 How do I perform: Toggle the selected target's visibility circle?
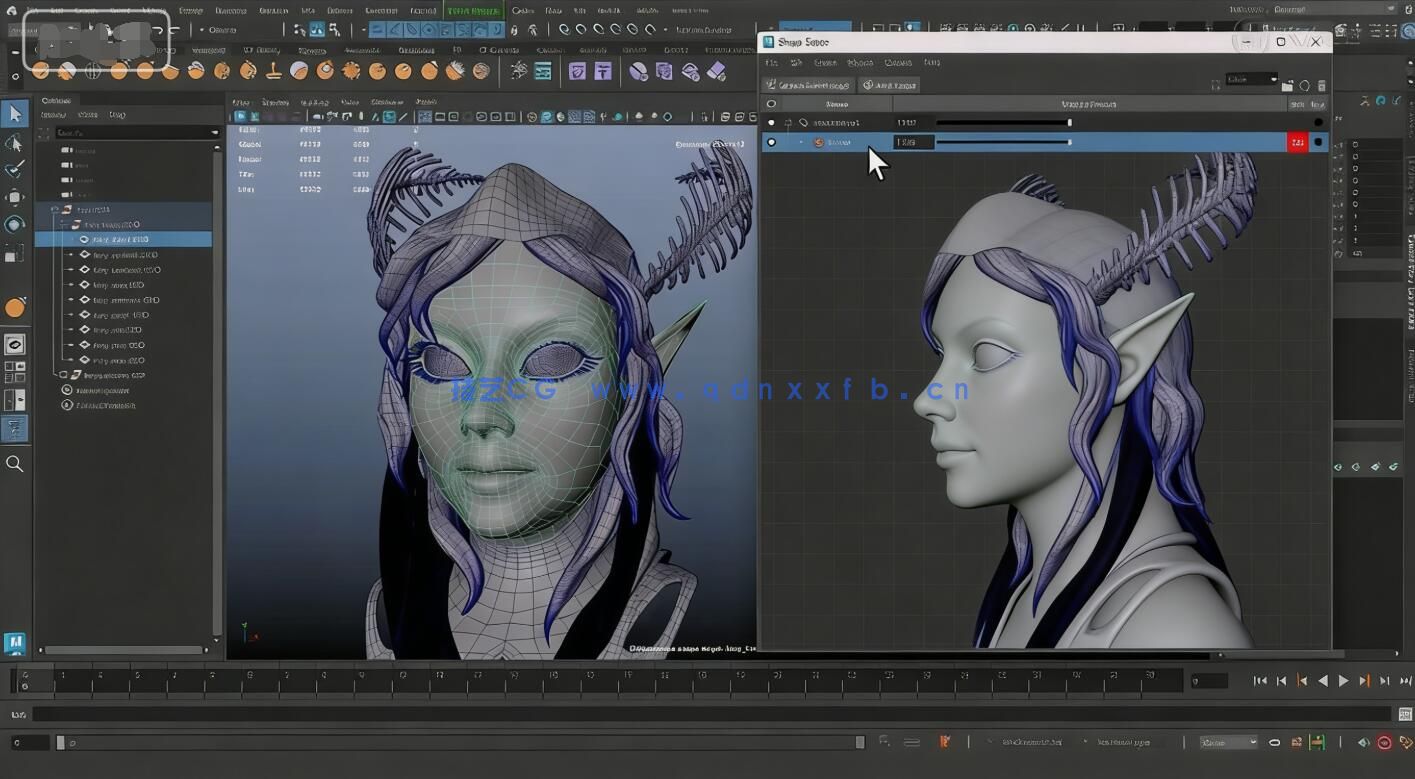pos(770,141)
